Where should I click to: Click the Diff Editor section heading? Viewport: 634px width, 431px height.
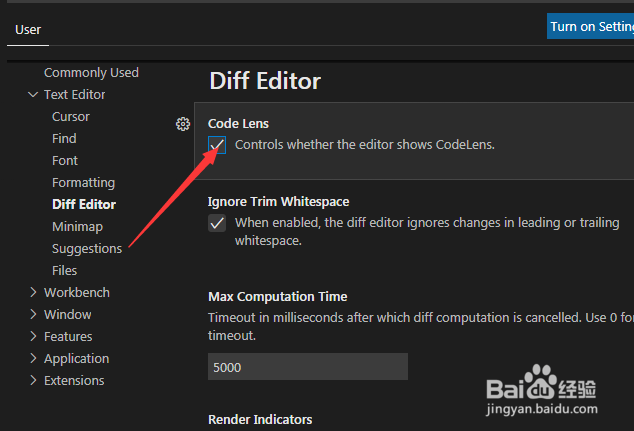pos(265,81)
